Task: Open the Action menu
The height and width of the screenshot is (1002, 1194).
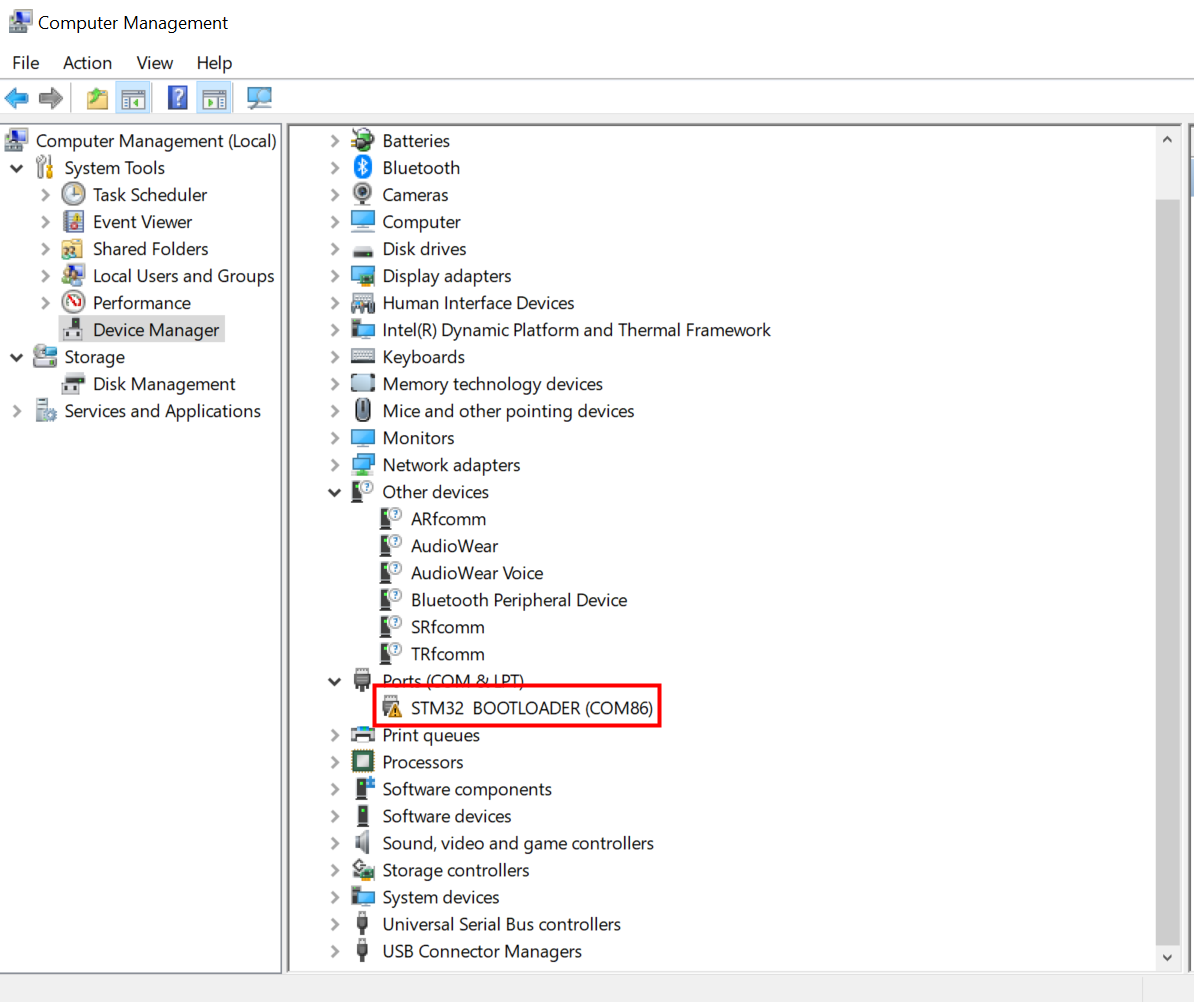Action: [88, 62]
